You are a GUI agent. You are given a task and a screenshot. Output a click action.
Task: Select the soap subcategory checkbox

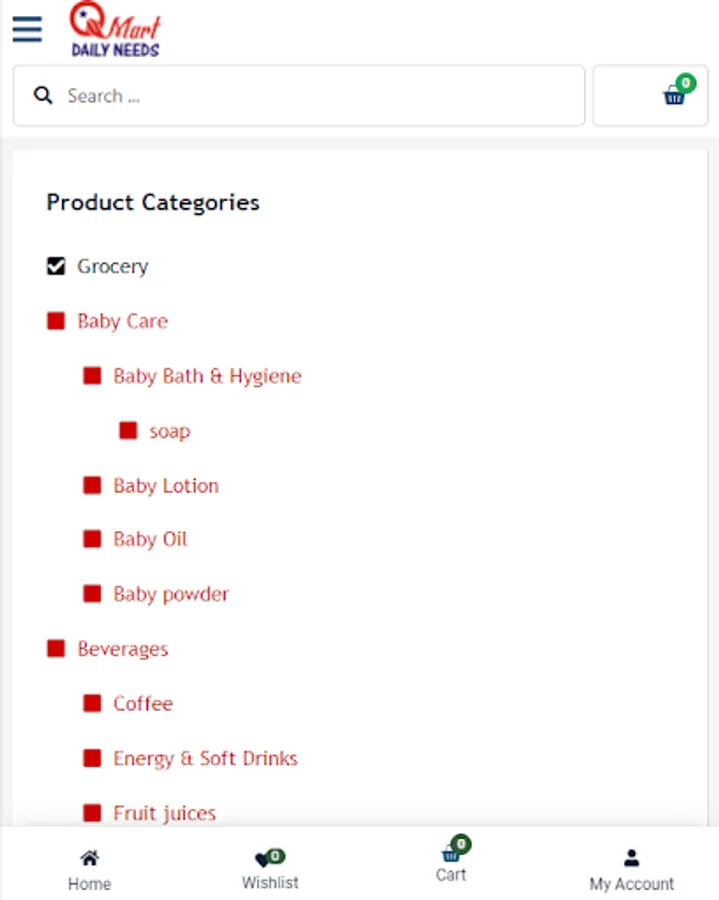pyautogui.click(x=128, y=431)
